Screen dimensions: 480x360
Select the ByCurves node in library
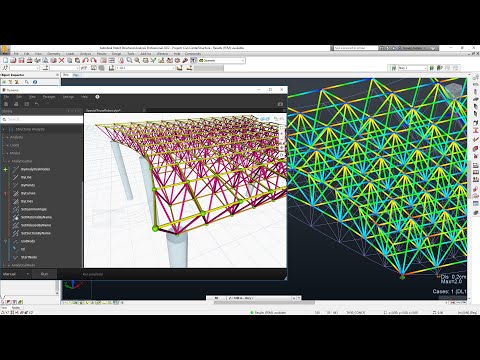pos(28,193)
